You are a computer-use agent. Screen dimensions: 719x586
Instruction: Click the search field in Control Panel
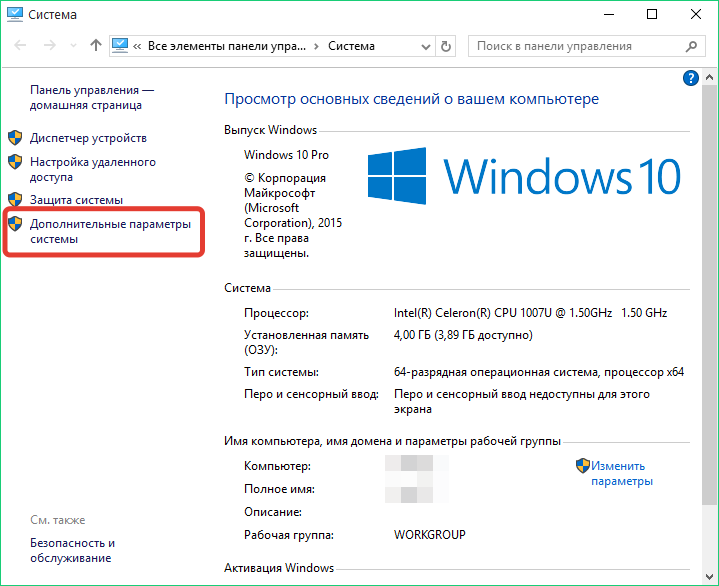click(586, 46)
